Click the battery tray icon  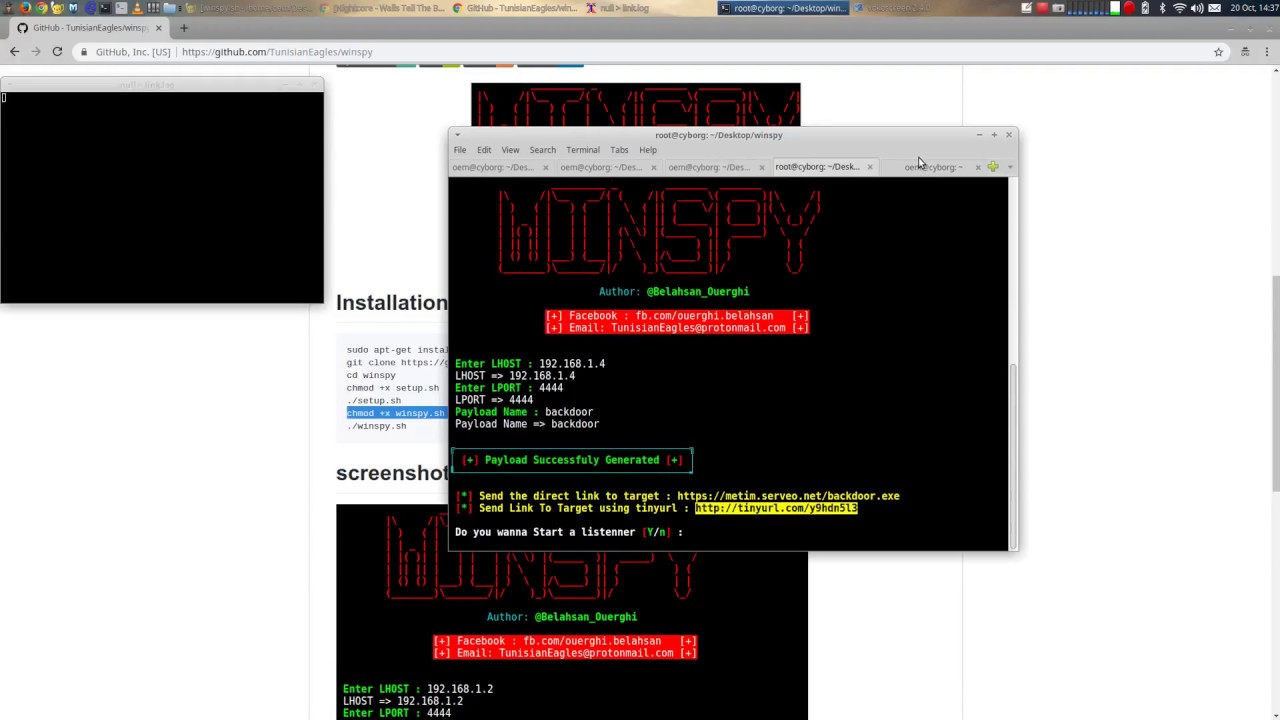1145,8
